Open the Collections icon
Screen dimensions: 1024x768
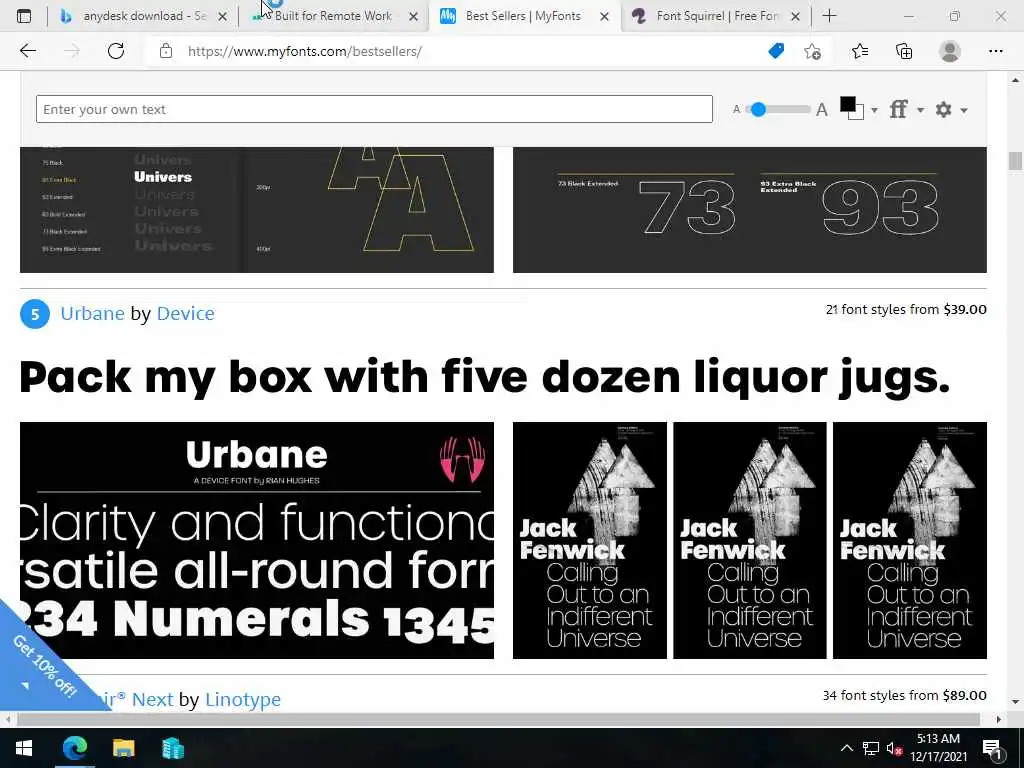pyautogui.click(x=904, y=51)
